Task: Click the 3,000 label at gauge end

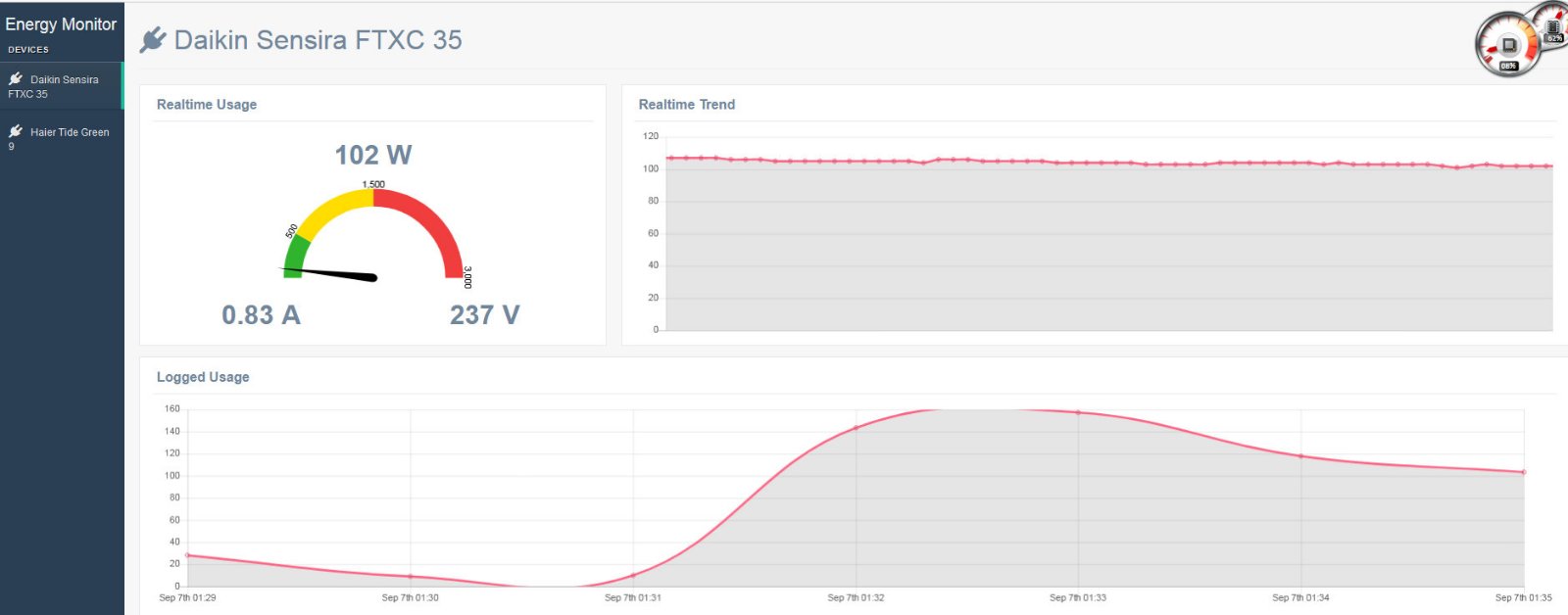Action: coord(467,277)
